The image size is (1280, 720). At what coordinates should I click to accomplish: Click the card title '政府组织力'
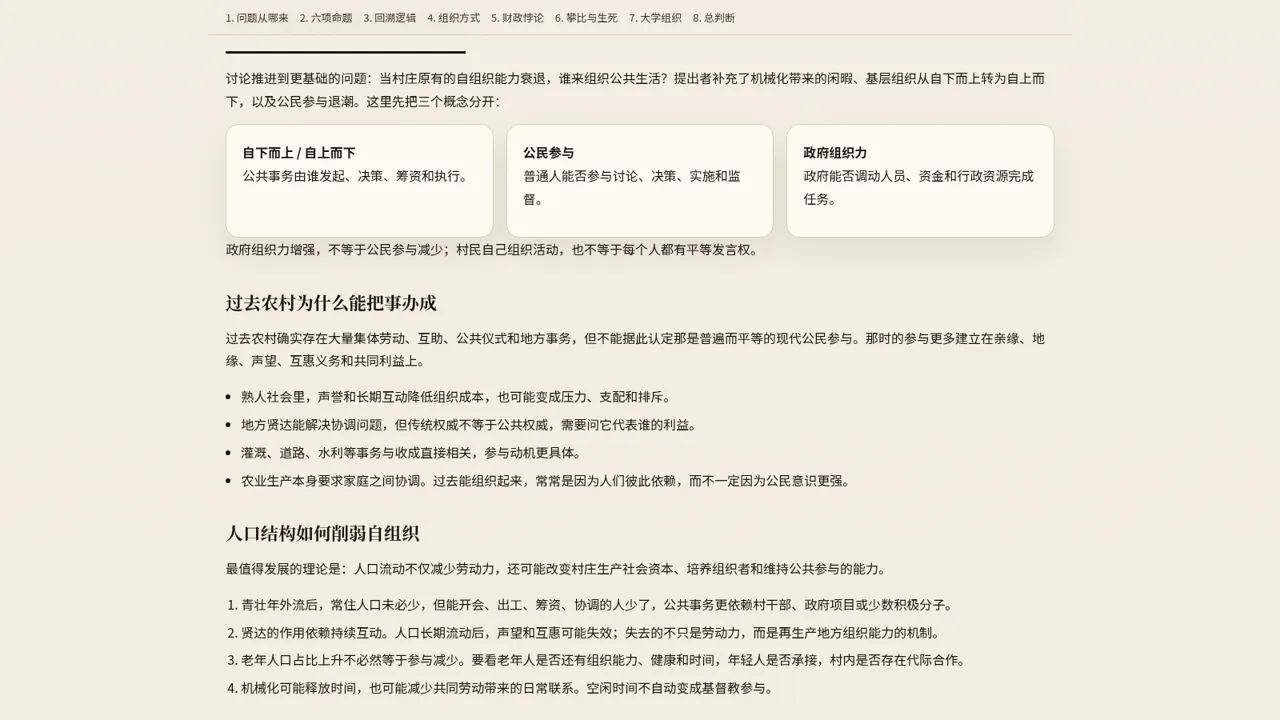click(835, 153)
